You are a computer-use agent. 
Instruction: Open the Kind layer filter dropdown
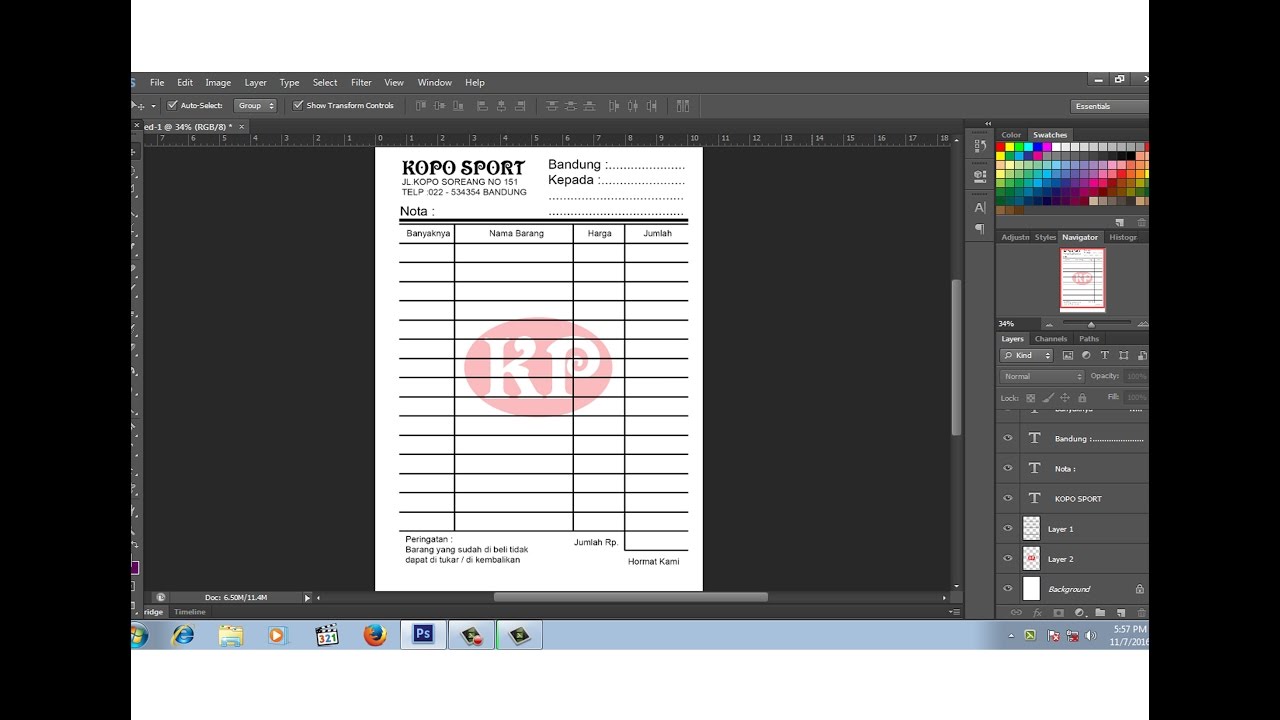[1027, 355]
